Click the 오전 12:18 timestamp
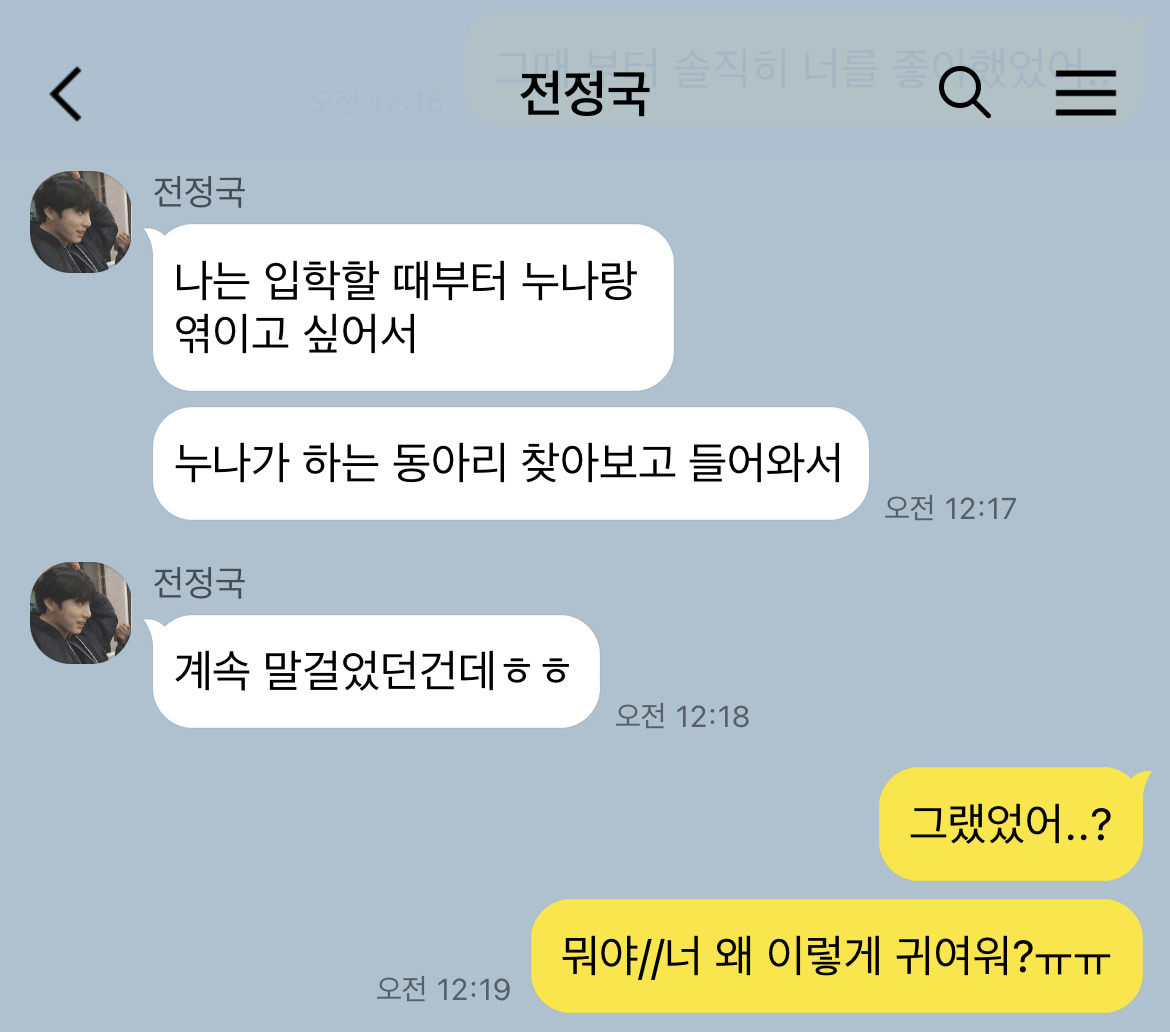This screenshot has height=1032, width=1170. click(682, 716)
